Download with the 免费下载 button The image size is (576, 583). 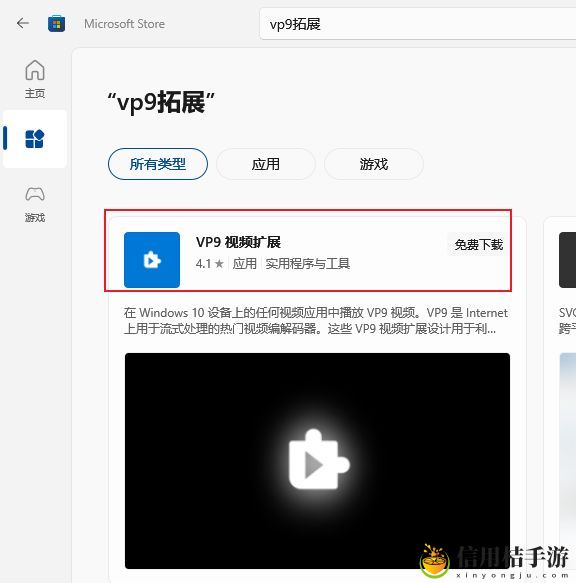[479, 245]
